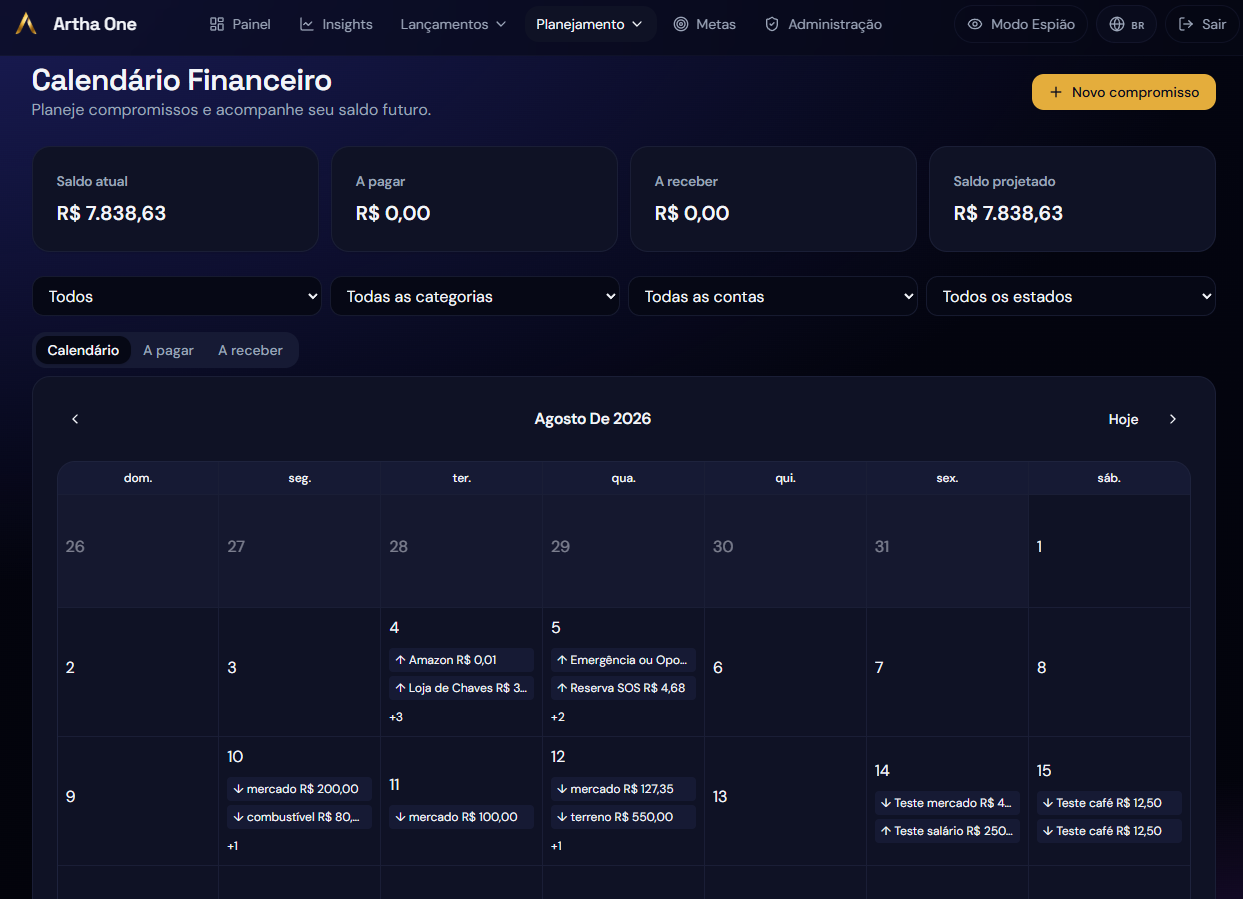Open the mercado R$ 200,00 entry
This screenshot has width=1243, height=899.
[299, 789]
